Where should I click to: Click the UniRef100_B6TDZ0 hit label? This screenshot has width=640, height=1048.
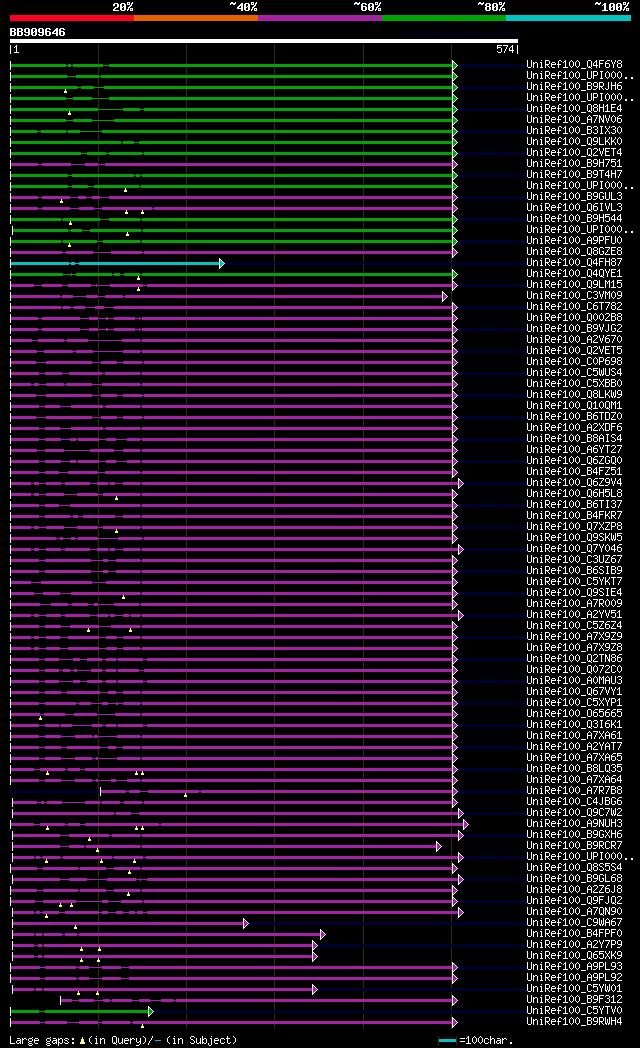(574, 417)
